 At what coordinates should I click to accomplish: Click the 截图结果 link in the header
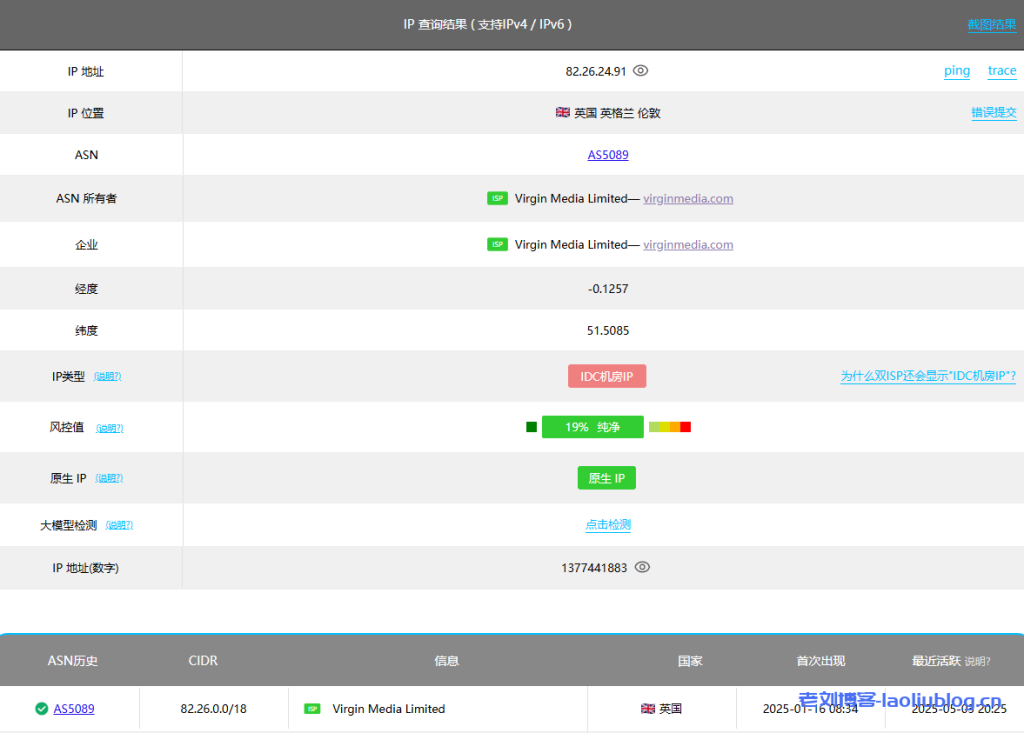click(x=991, y=24)
